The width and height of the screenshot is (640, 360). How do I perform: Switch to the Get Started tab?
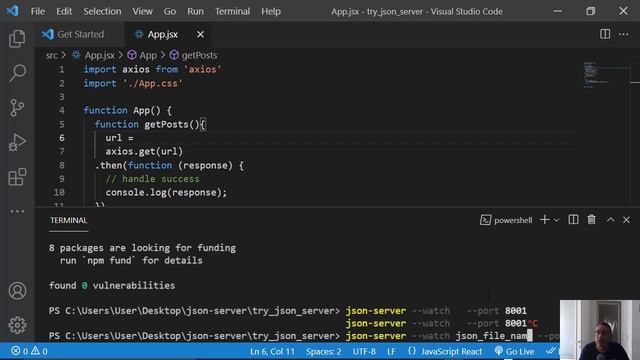pos(80,34)
